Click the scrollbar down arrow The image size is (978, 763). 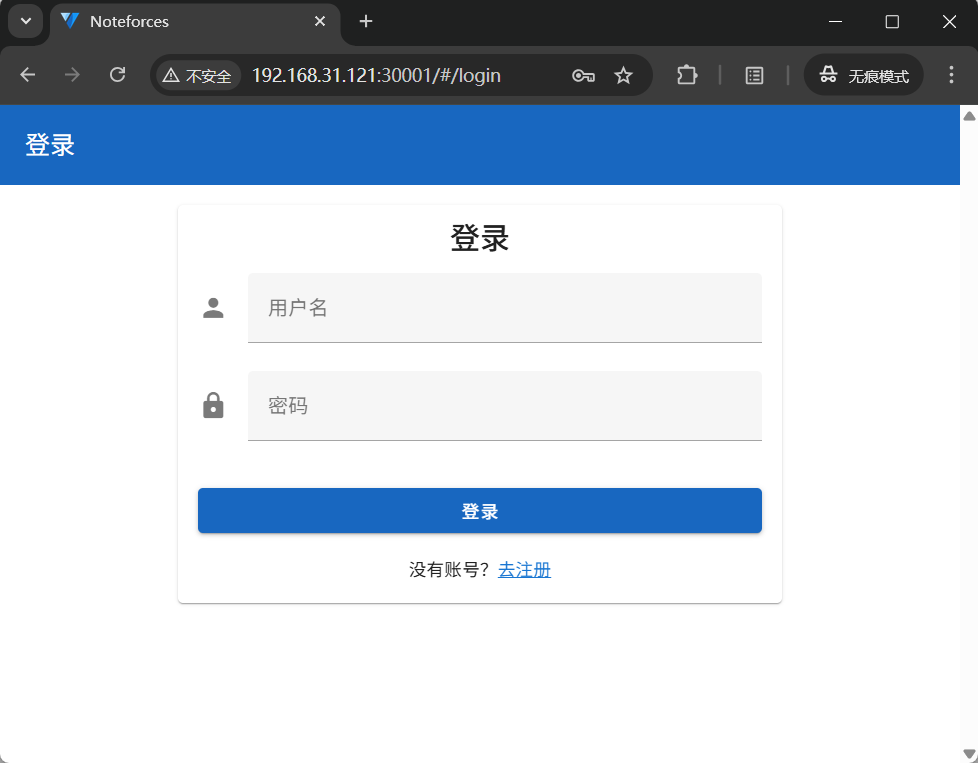click(969, 754)
